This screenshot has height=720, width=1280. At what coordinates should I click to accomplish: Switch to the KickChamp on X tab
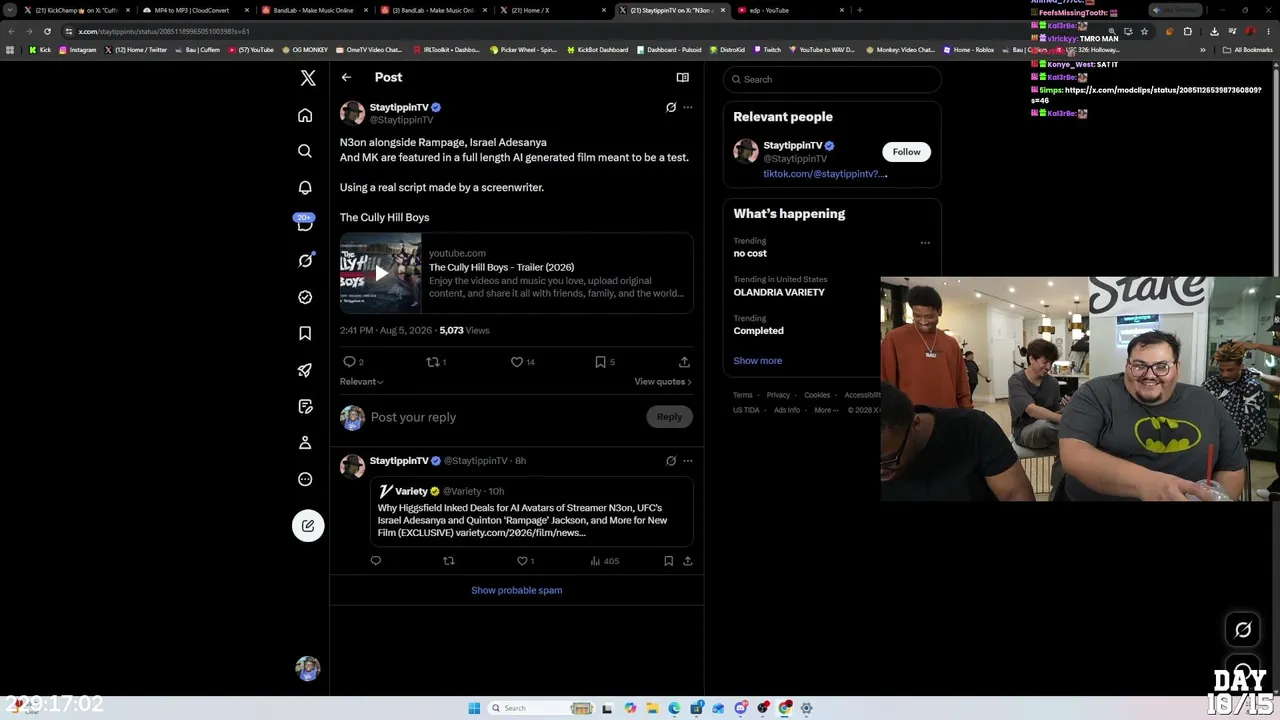tap(76, 10)
